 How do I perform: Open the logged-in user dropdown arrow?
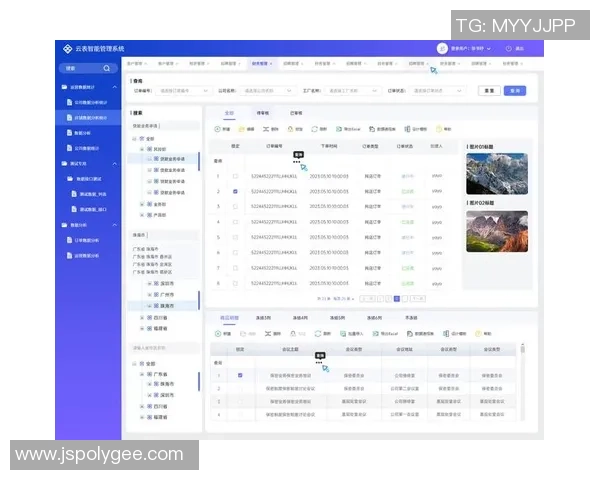489,49
